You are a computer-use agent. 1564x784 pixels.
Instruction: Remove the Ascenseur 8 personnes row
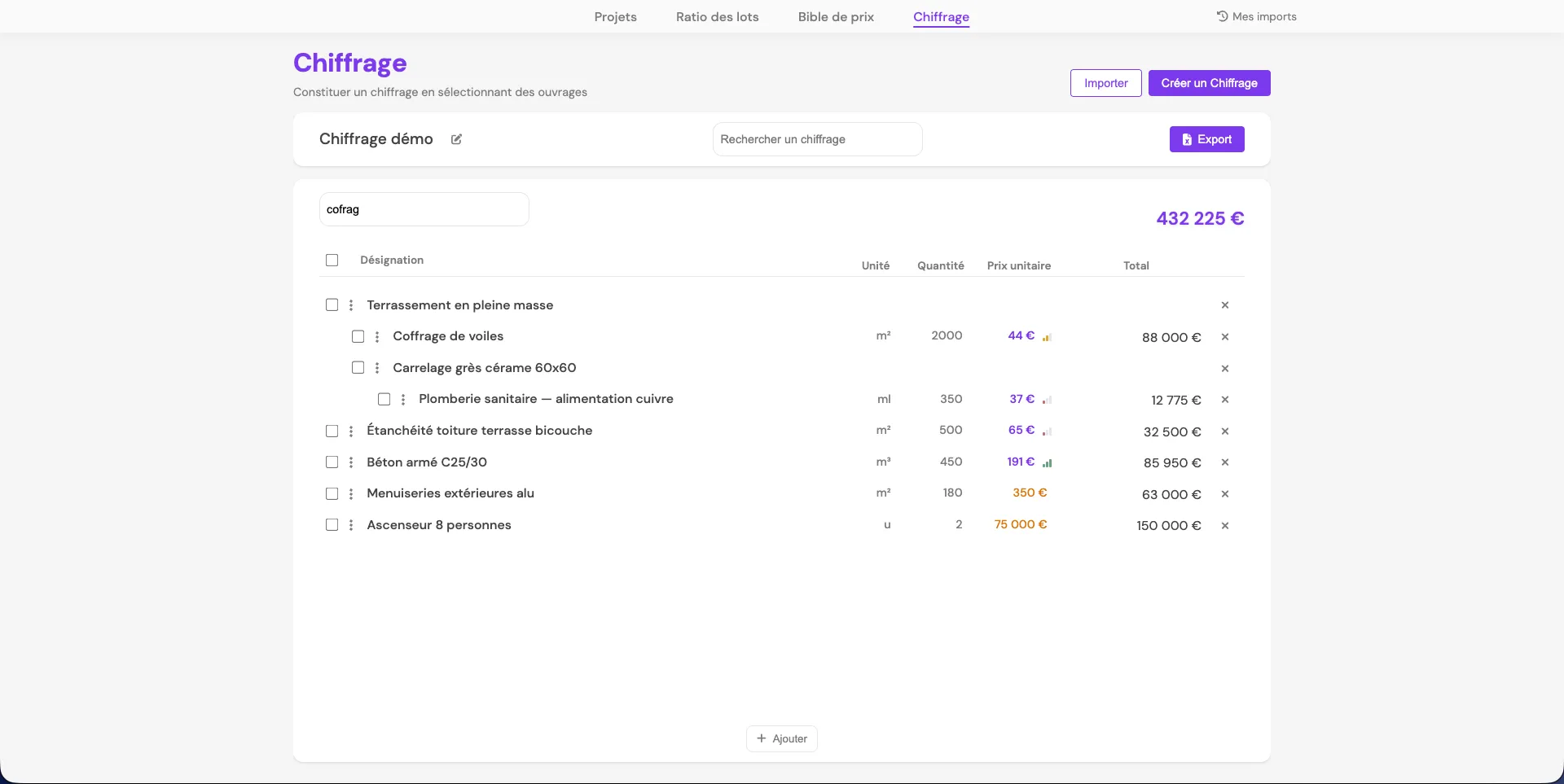point(1224,525)
